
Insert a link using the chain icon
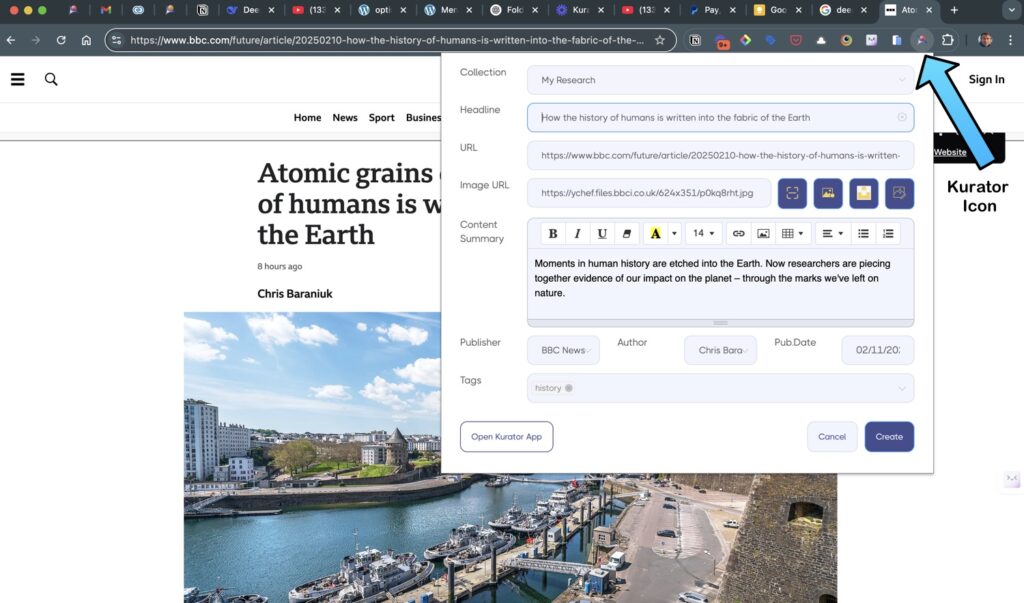click(738, 233)
